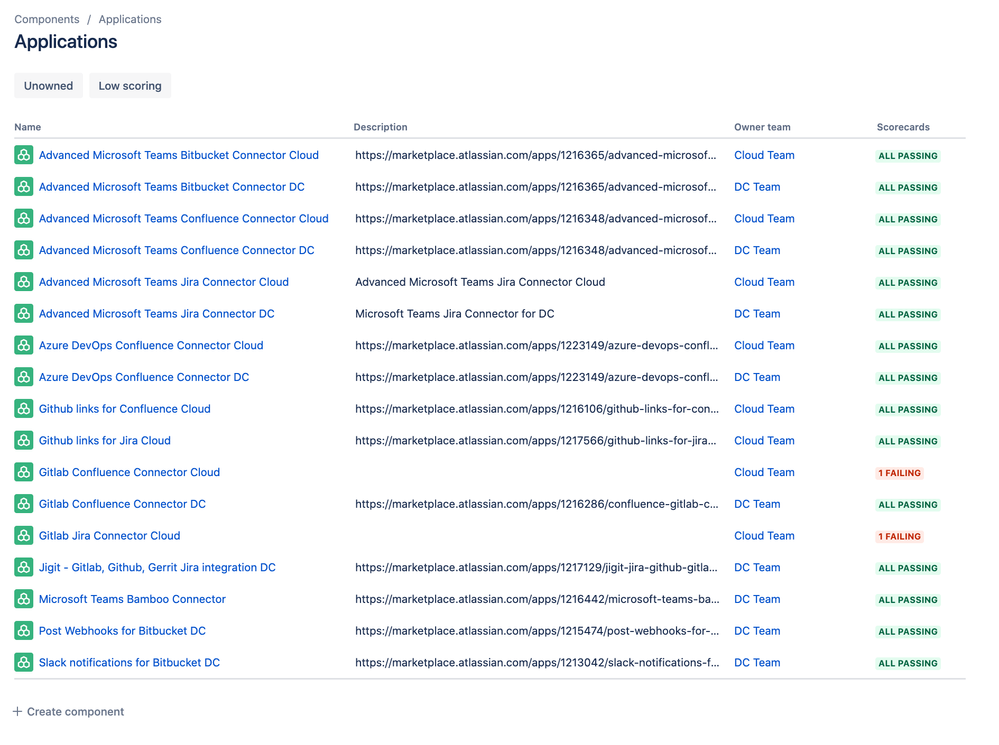Click the icon beside Slack notifications for Bitbucket DC
Viewport: 999px width, 745px height.
[23, 662]
